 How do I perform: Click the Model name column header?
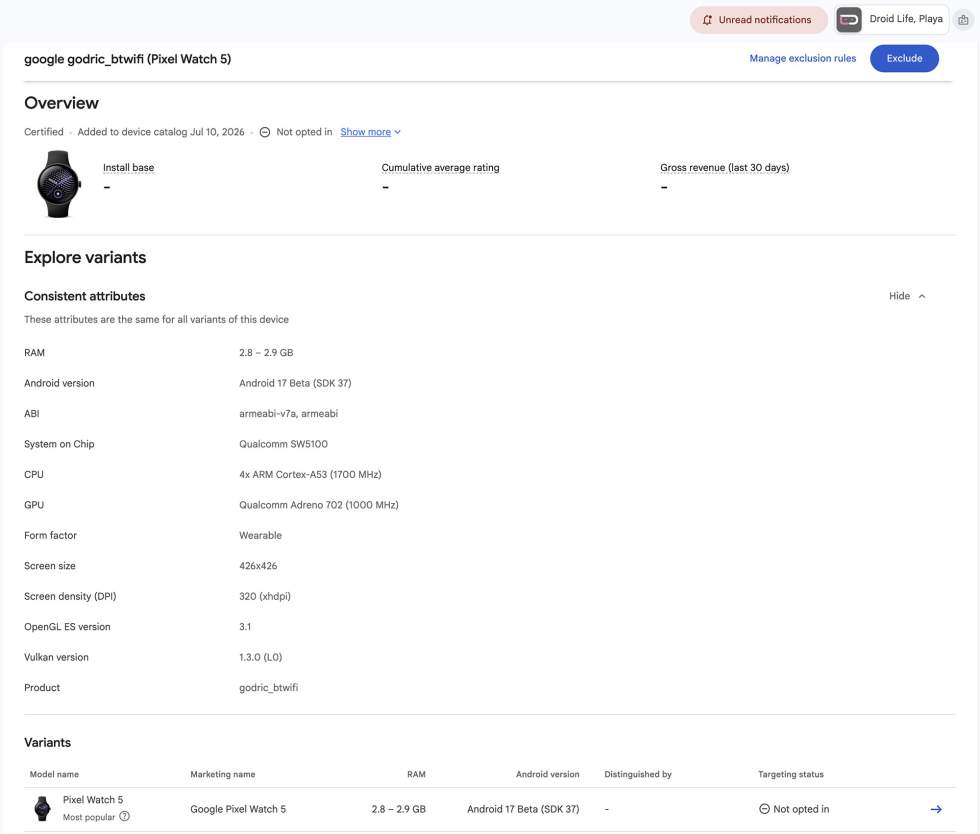(54, 774)
